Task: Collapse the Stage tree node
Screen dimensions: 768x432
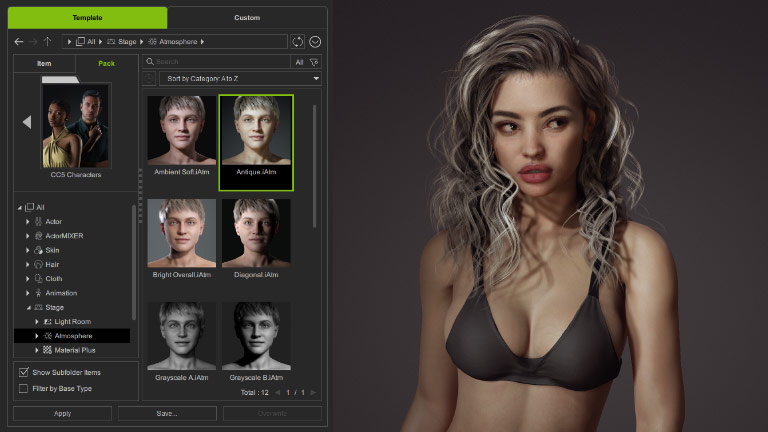Action: pyautogui.click(x=28, y=308)
